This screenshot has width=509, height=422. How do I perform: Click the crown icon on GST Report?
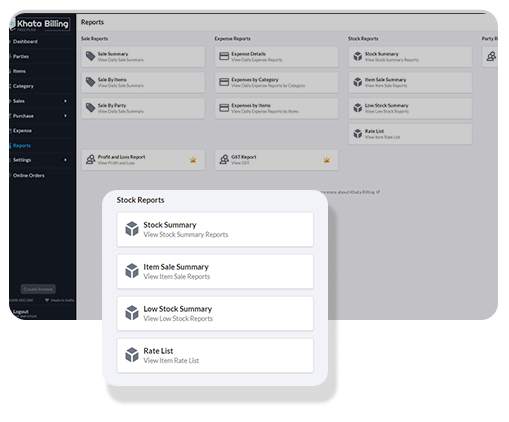[x=327, y=160]
